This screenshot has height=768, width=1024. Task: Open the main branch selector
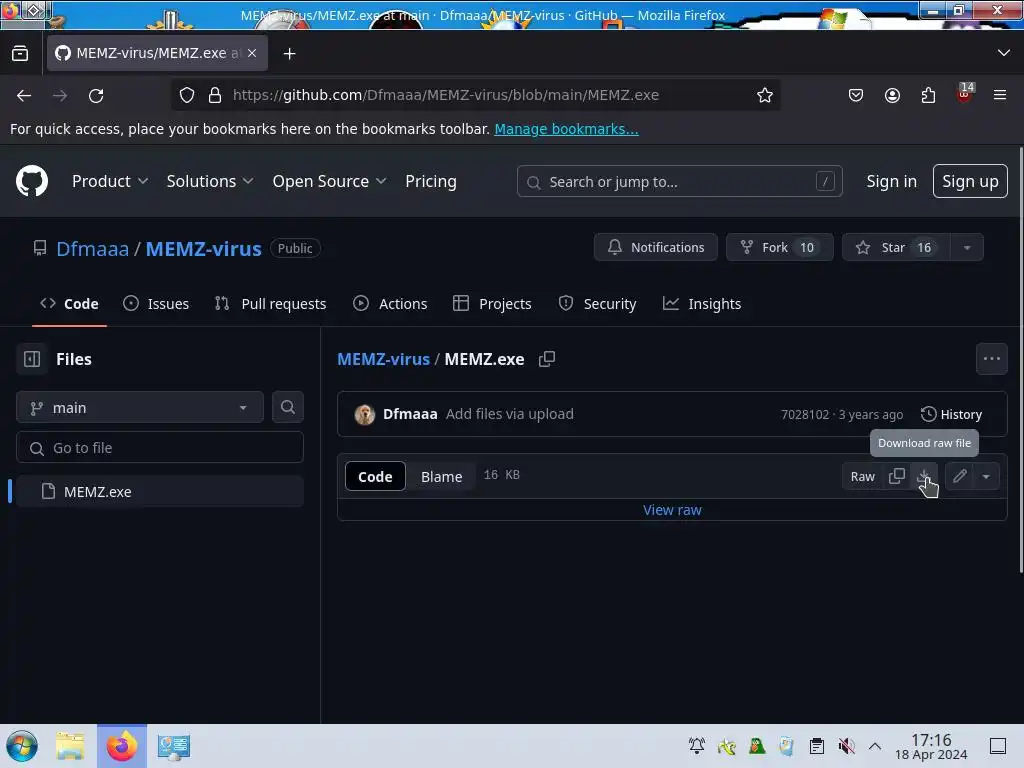[x=140, y=408]
